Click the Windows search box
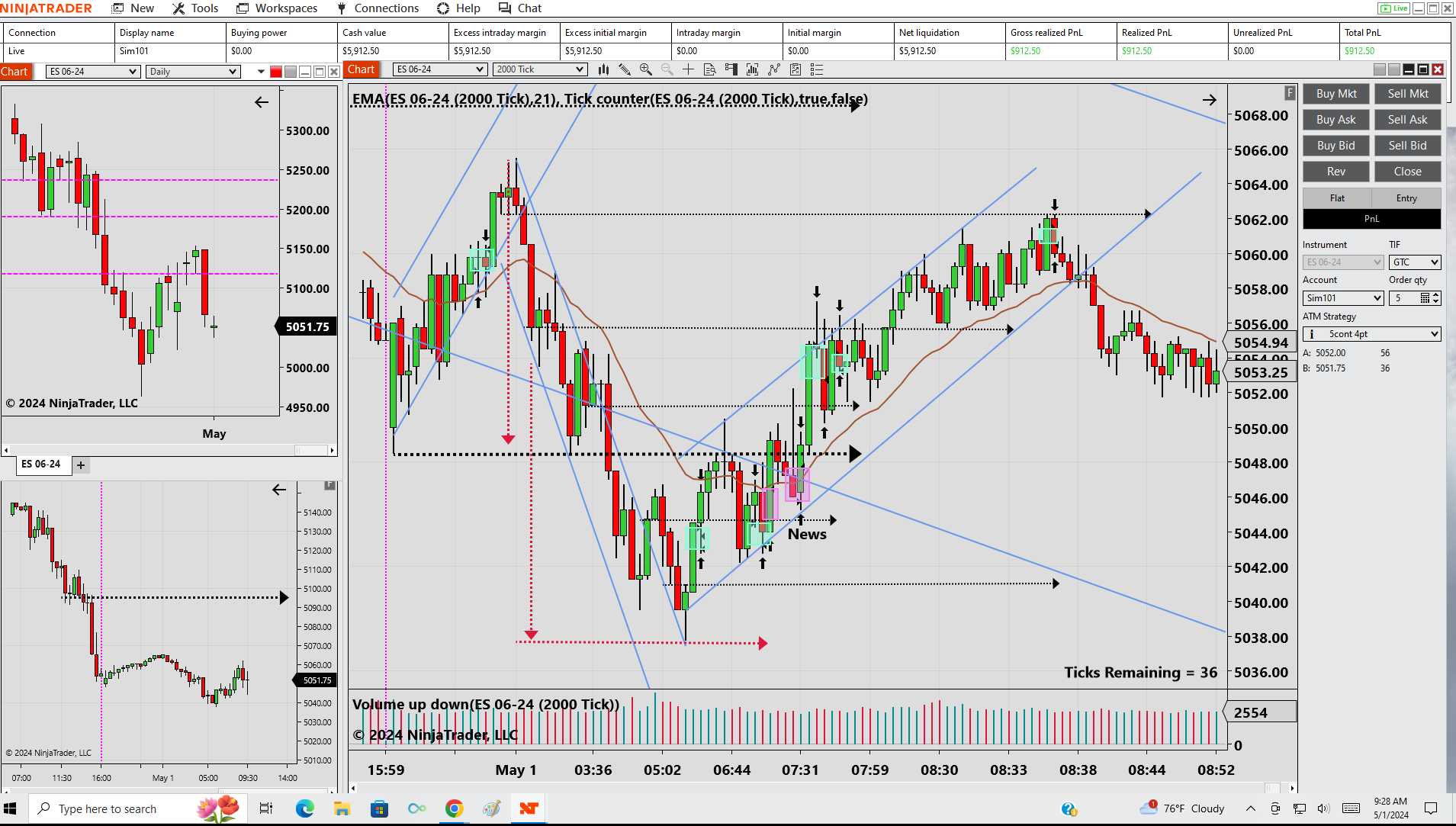 click(137, 808)
